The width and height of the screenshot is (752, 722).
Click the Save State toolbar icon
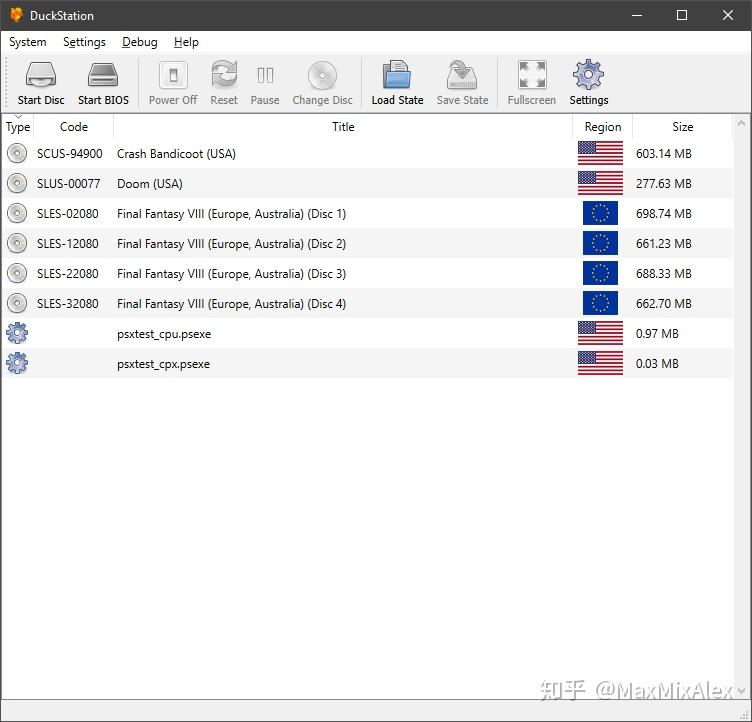click(x=462, y=74)
